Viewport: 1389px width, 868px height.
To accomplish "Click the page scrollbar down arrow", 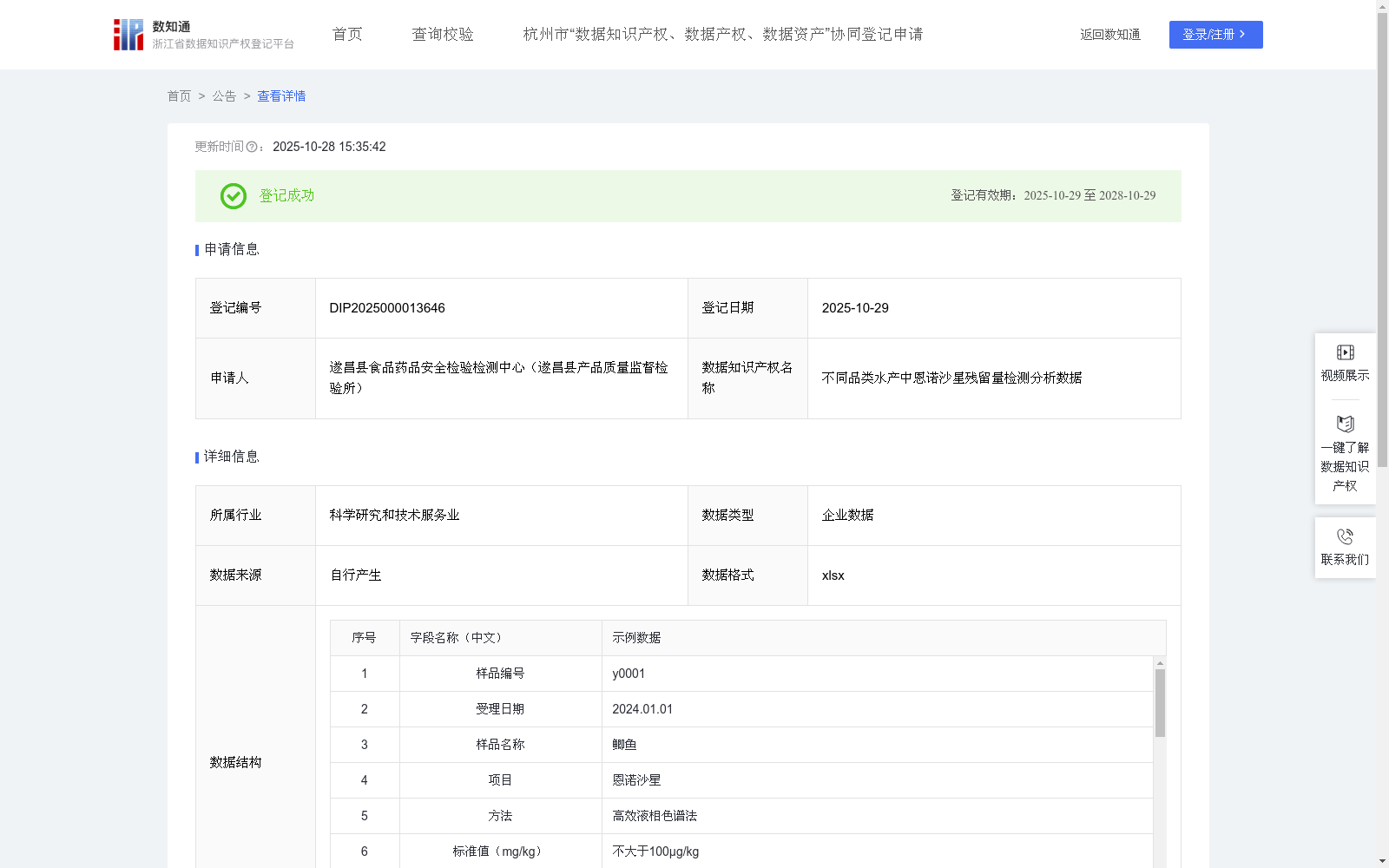I will point(1382,861).
